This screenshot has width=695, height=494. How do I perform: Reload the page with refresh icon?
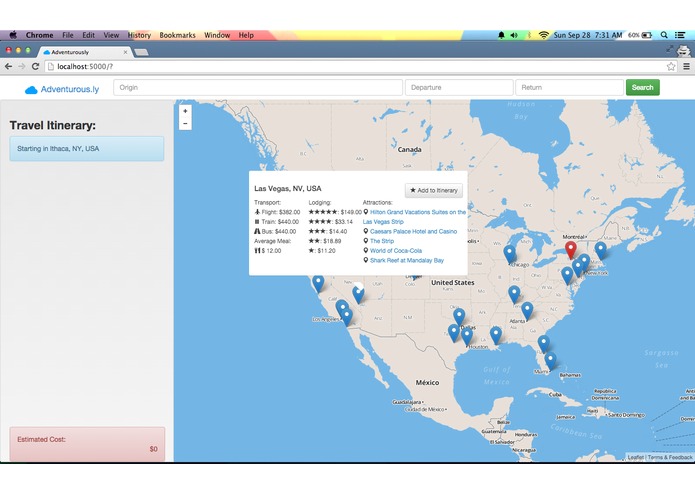[x=35, y=66]
